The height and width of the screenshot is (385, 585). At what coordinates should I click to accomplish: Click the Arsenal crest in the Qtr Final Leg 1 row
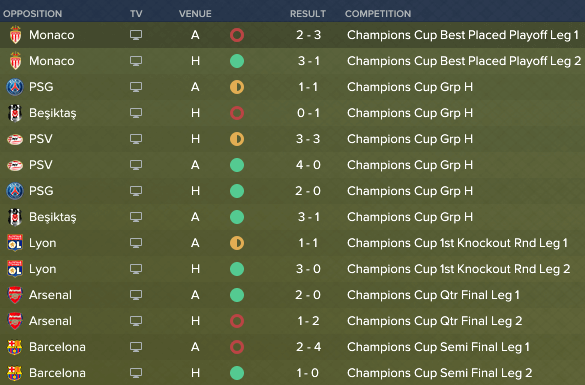(x=15, y=295)
